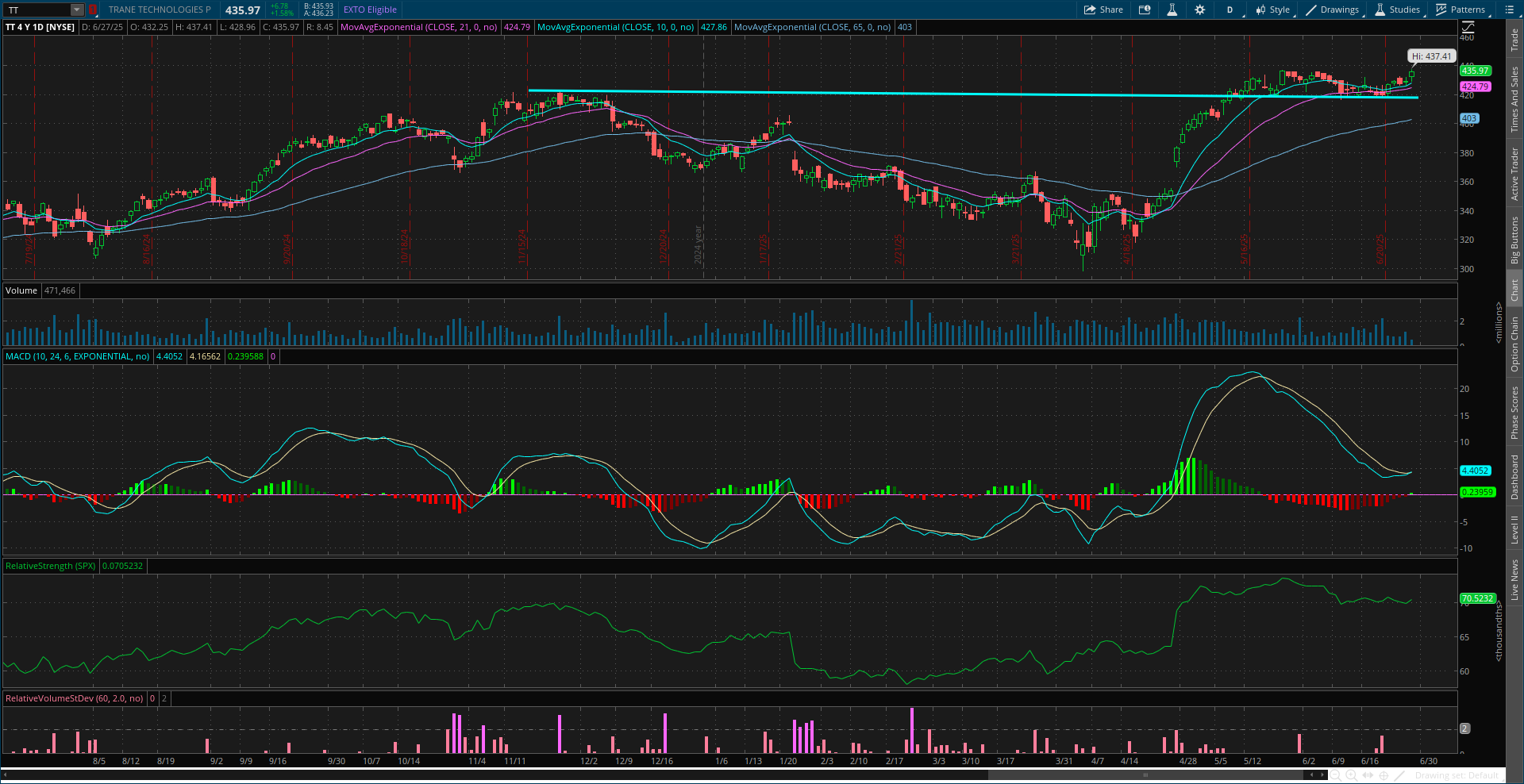
Task: Select the Chart side tab
Action: click(1514, 290)
